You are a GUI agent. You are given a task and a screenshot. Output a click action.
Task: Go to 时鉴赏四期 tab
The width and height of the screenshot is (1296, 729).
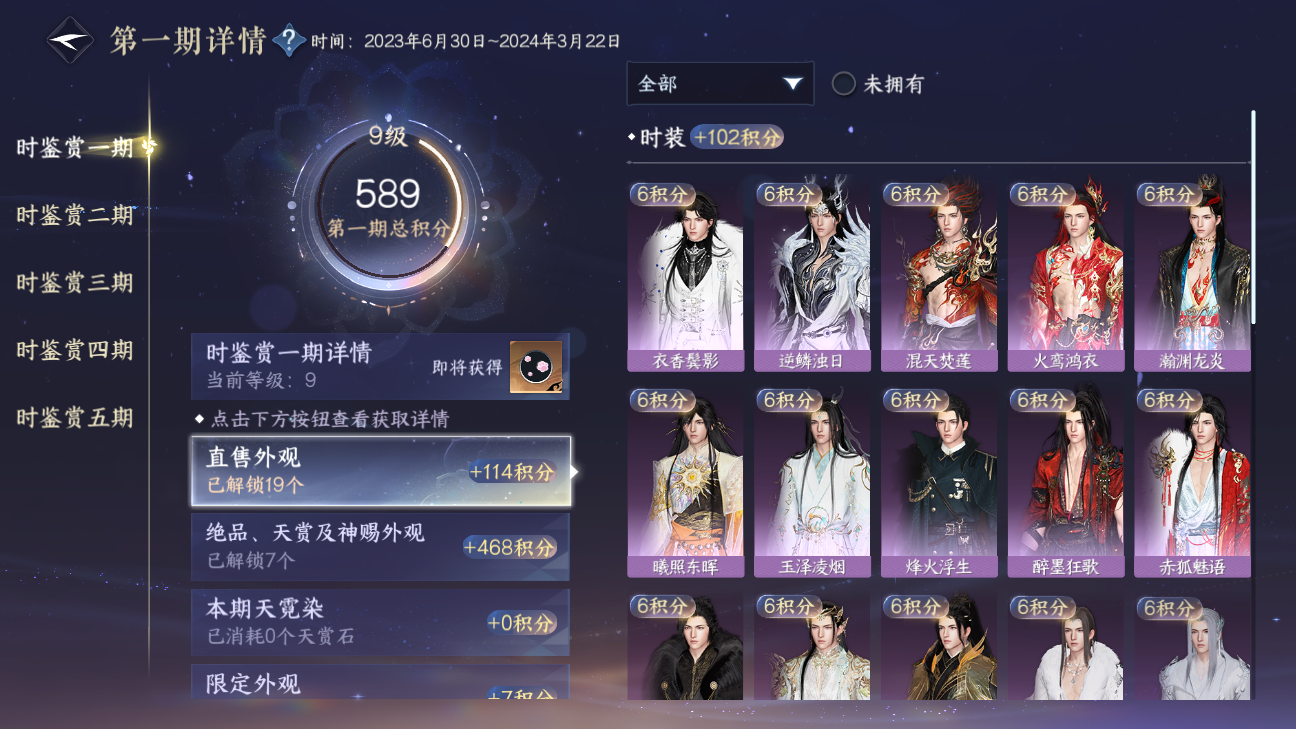tap(75, 350)
